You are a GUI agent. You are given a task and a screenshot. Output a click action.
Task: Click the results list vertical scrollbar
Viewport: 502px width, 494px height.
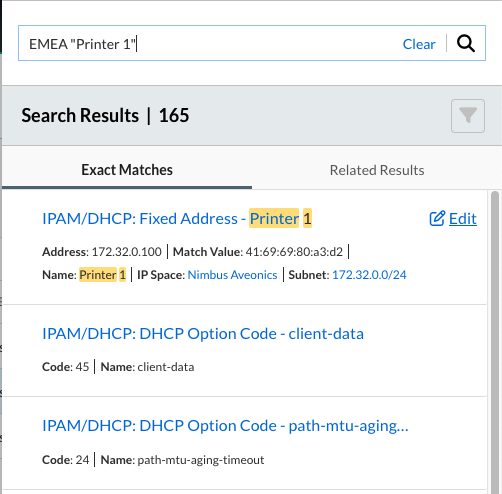click(495, 340)
